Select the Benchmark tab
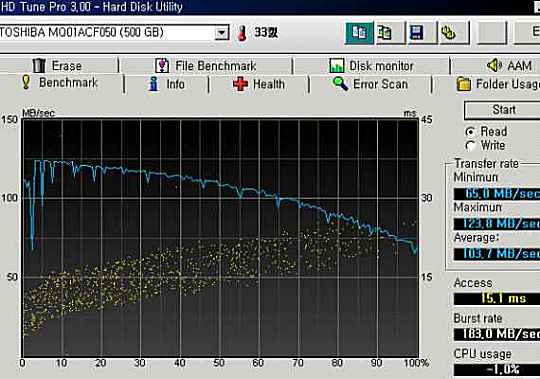This screenshot has width=540, height=379. click(60, 83)
